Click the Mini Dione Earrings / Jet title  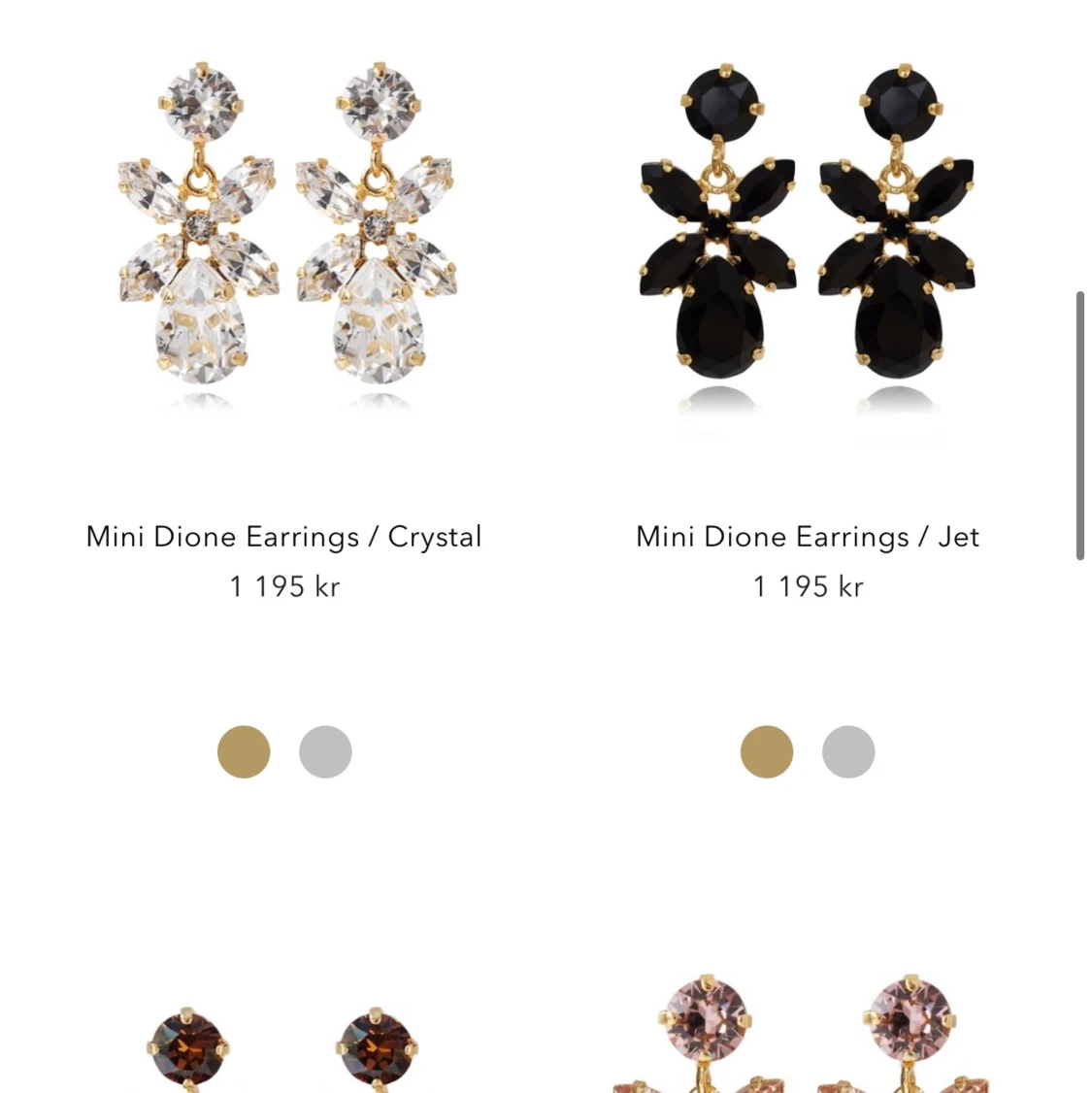click(808, 537)
